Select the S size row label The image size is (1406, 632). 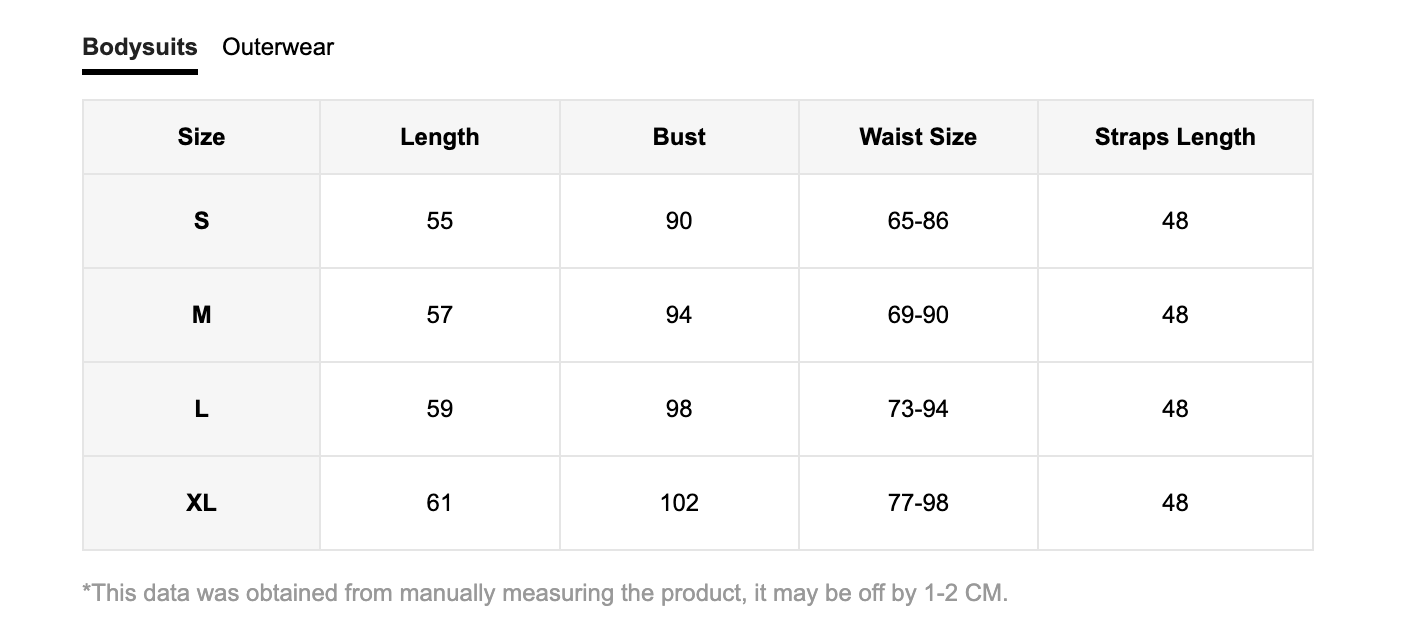click(201, 221)
